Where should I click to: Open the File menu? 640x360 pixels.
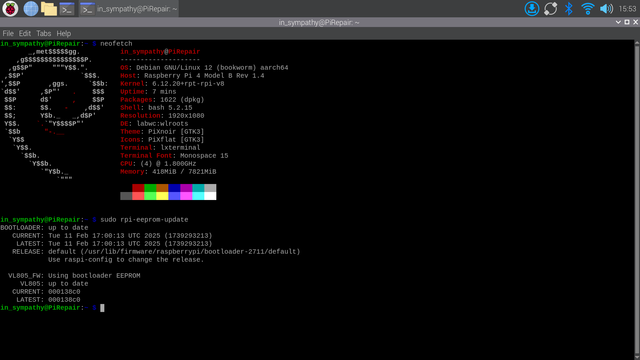(8, 33)
